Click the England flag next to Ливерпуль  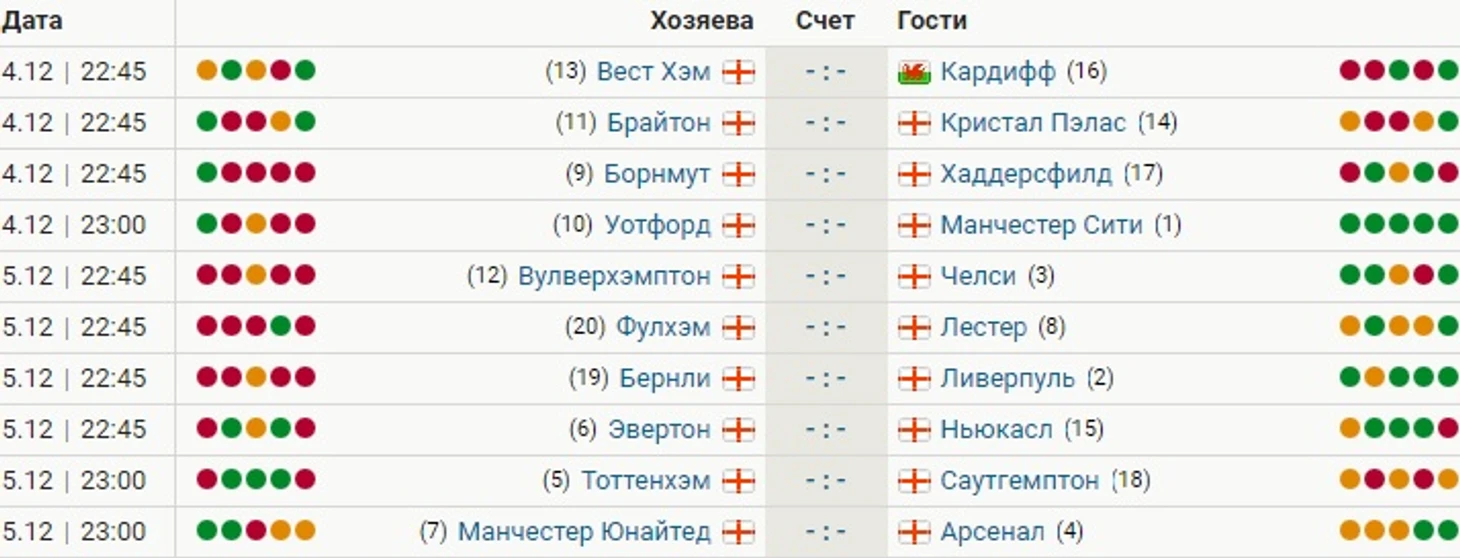point(914,378)
